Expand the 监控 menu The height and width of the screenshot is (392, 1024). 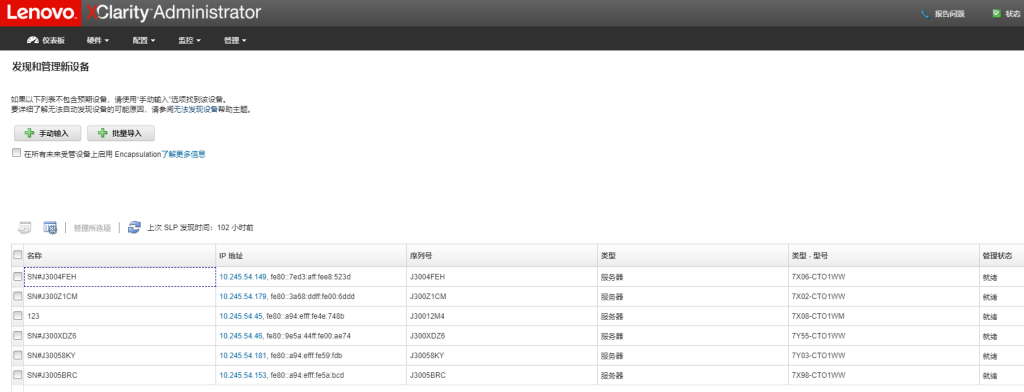[x=189, y=41]
